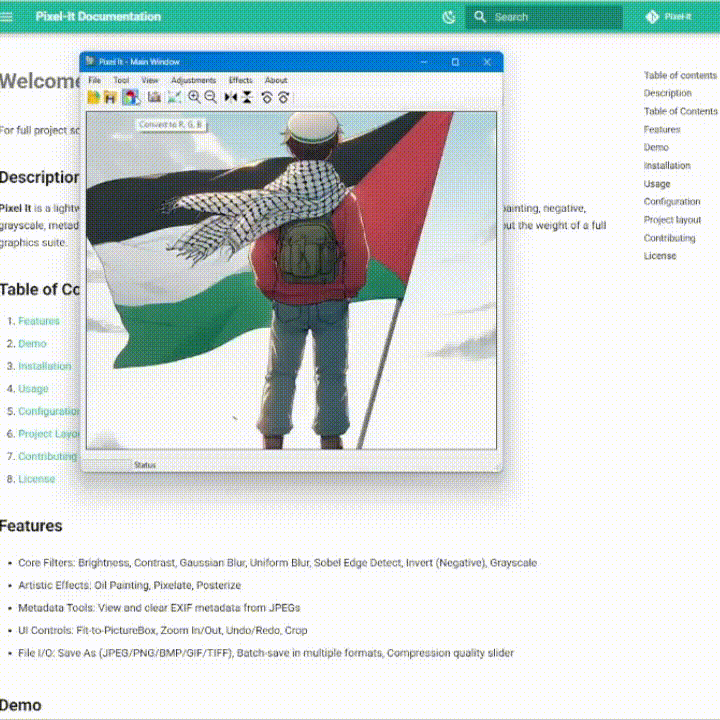This screenshot has width=720, height=720.
Task: Go to Features in right sidebar
Action: point(662,129)
